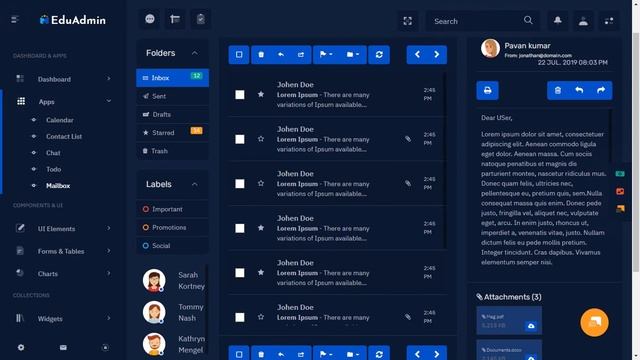Reply to the opened message
Viewport: 640px width, 360px height.
pyautogui.click(x=579, y=90)
